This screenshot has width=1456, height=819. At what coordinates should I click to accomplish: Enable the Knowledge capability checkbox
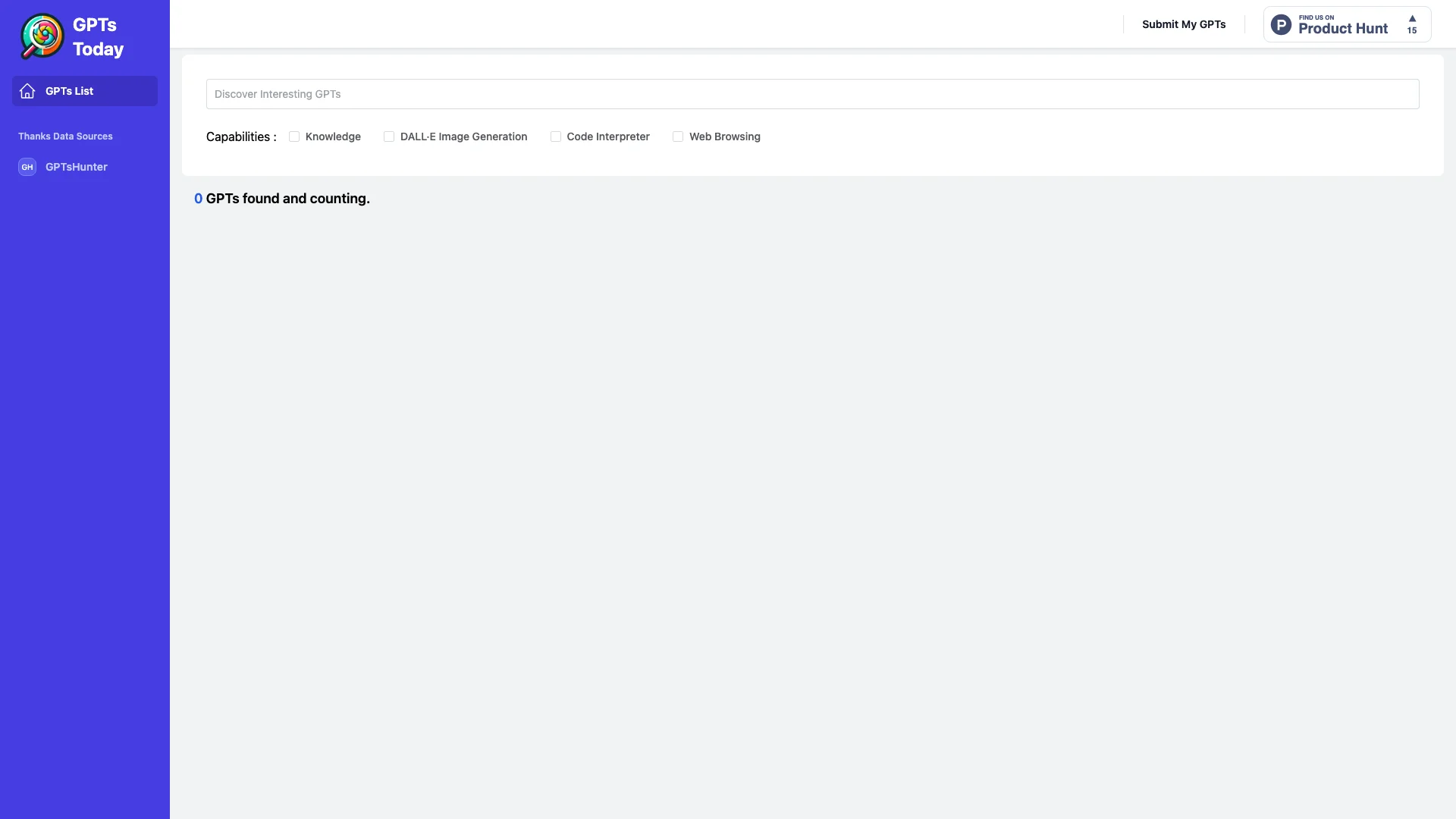coord(294,136)
